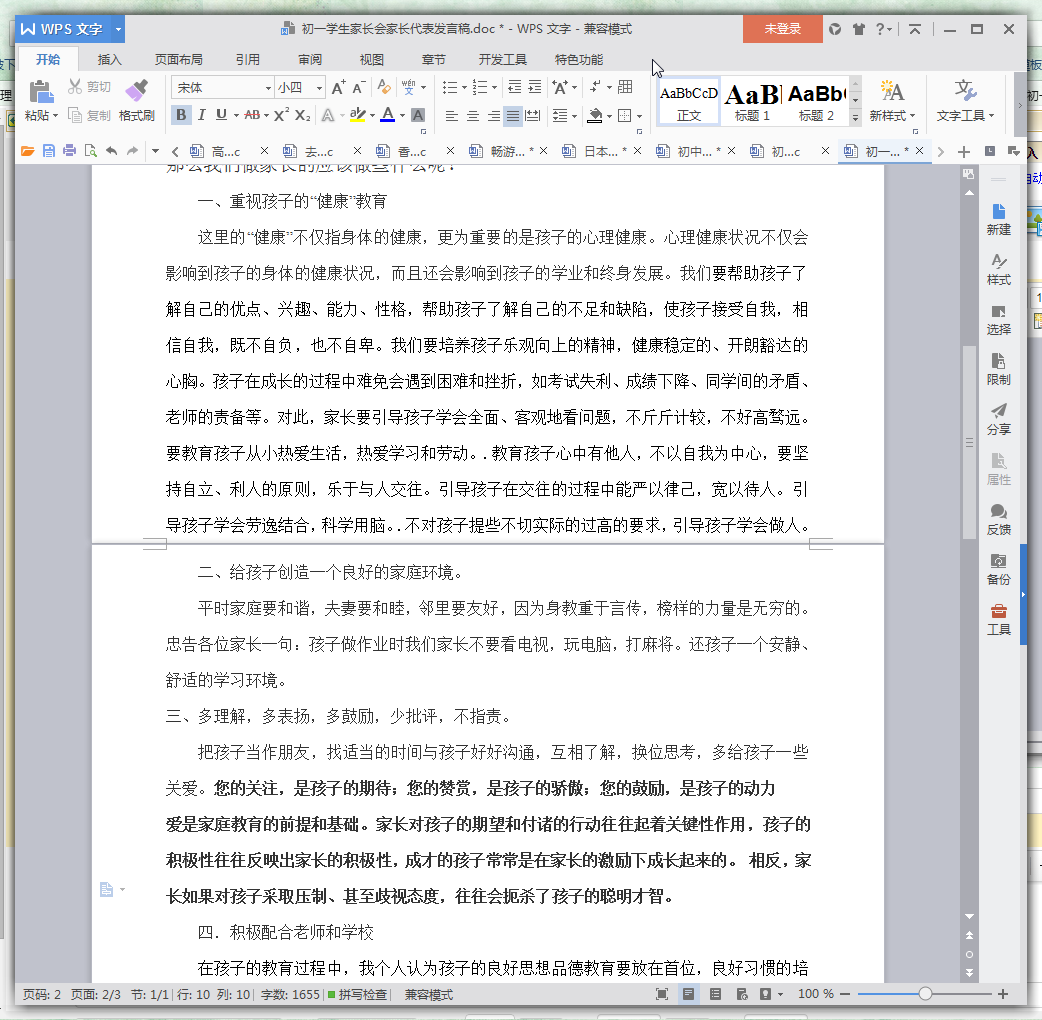Apply the Heading 1 (标题 1) style
Image resolution: width=1042 pixels, height=1020 pixels.
(752, 102)
